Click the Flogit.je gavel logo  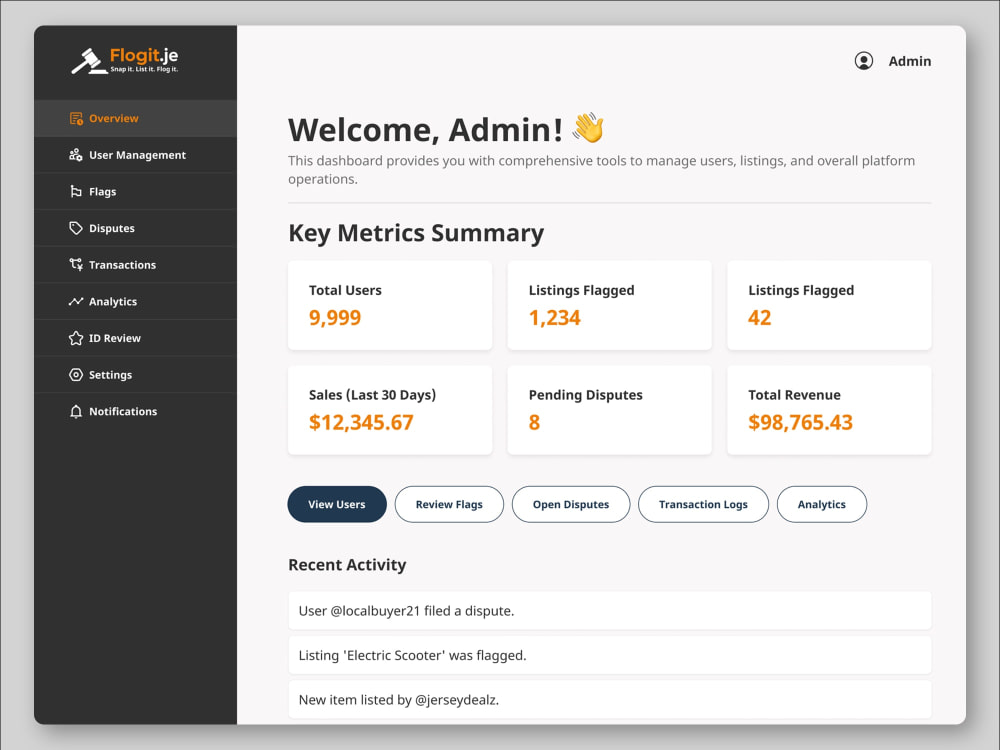point(124,61)
